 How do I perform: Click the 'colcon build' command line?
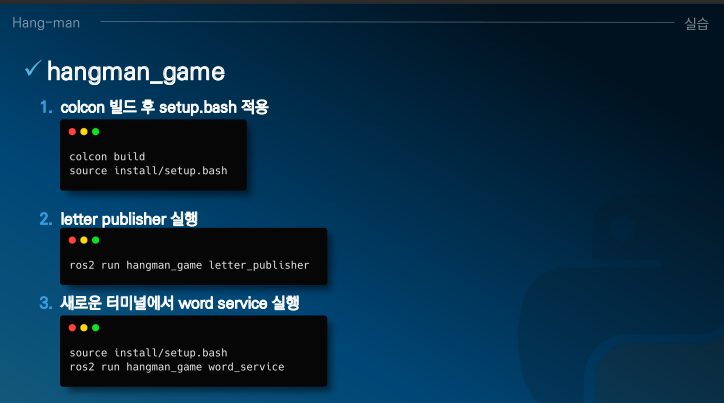(x=107, y=156)
